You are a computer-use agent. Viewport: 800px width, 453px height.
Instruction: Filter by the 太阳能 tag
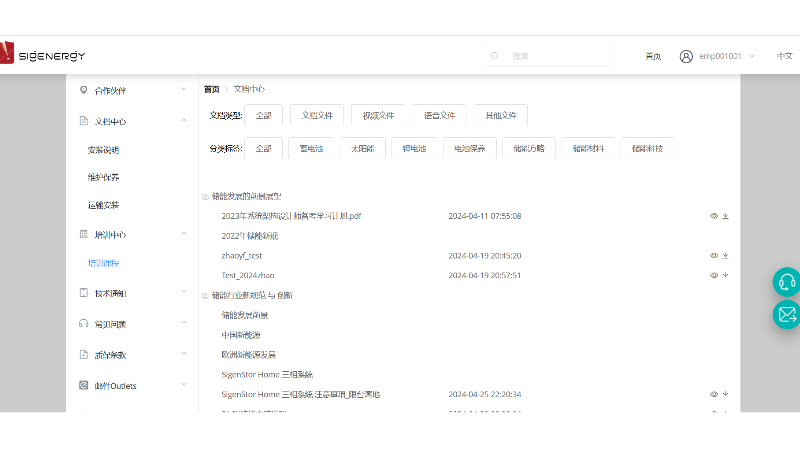point(363,148)
